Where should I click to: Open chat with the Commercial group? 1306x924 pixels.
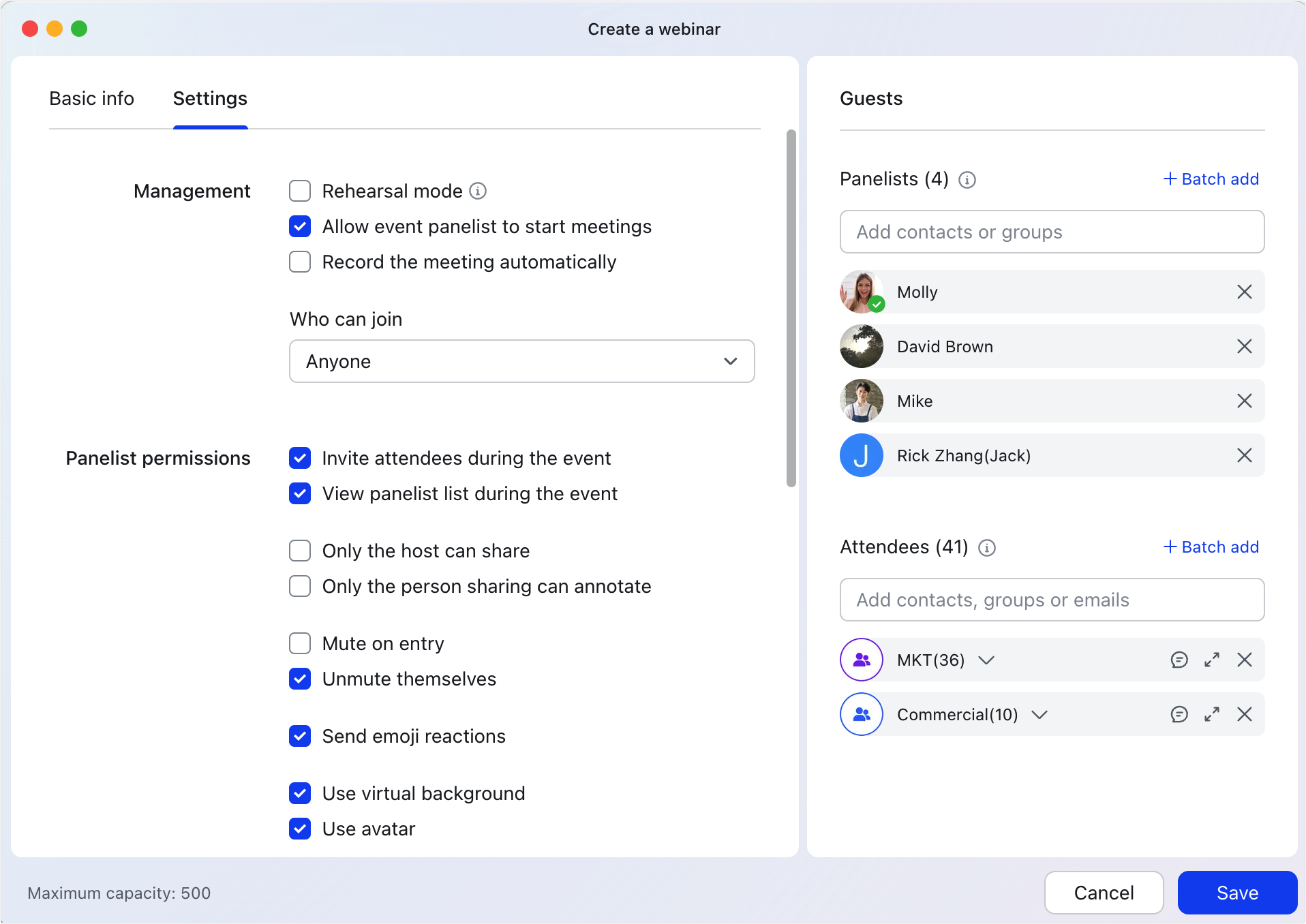(1179, 714)
